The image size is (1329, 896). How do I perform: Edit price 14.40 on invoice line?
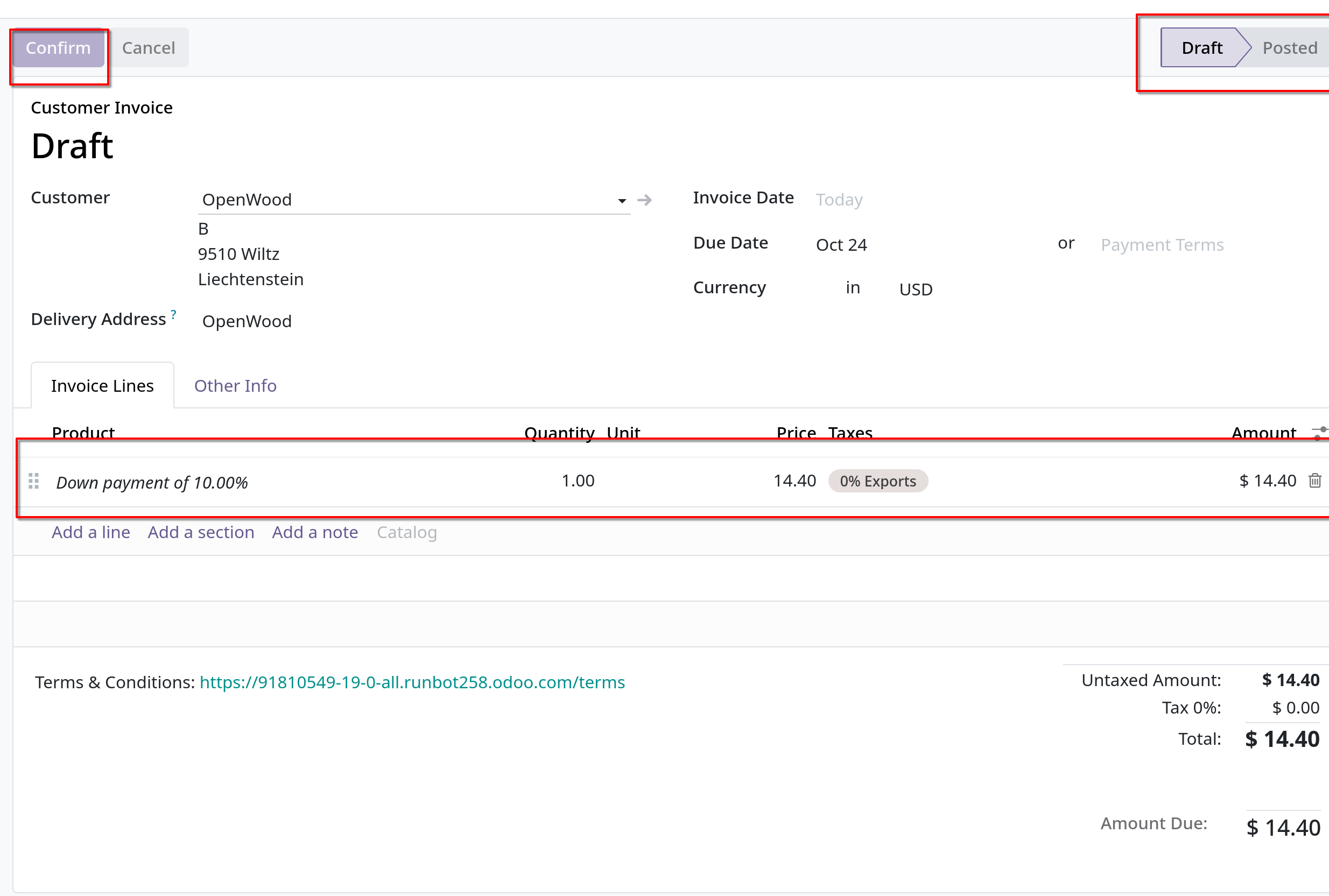(x=794, y=481)
